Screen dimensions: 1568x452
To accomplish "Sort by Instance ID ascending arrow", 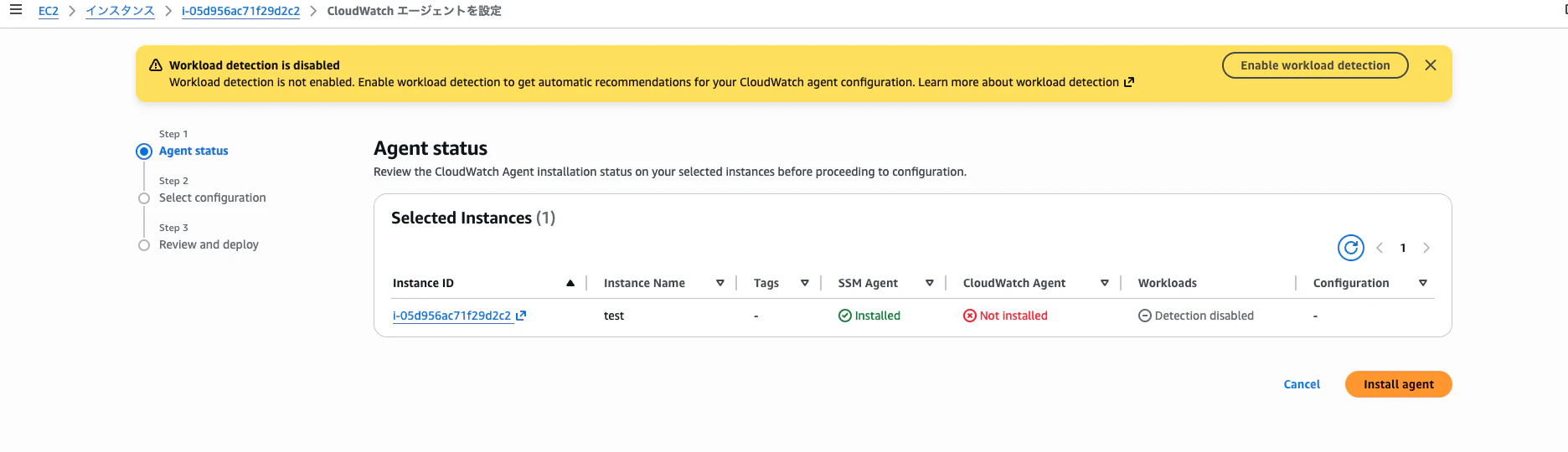I will click(x=570, y=283).
